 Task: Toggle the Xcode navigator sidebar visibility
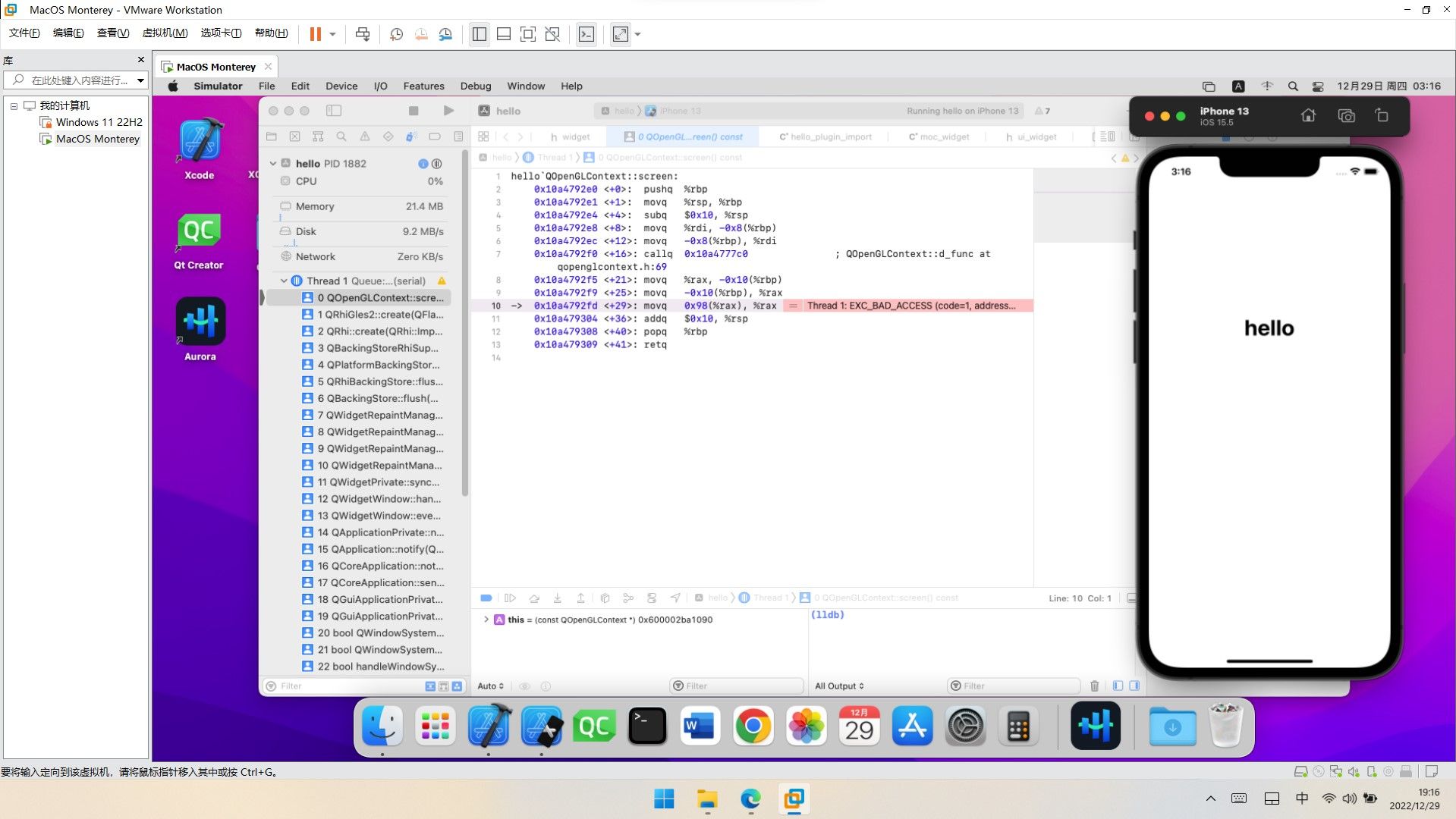coord(334,111)
